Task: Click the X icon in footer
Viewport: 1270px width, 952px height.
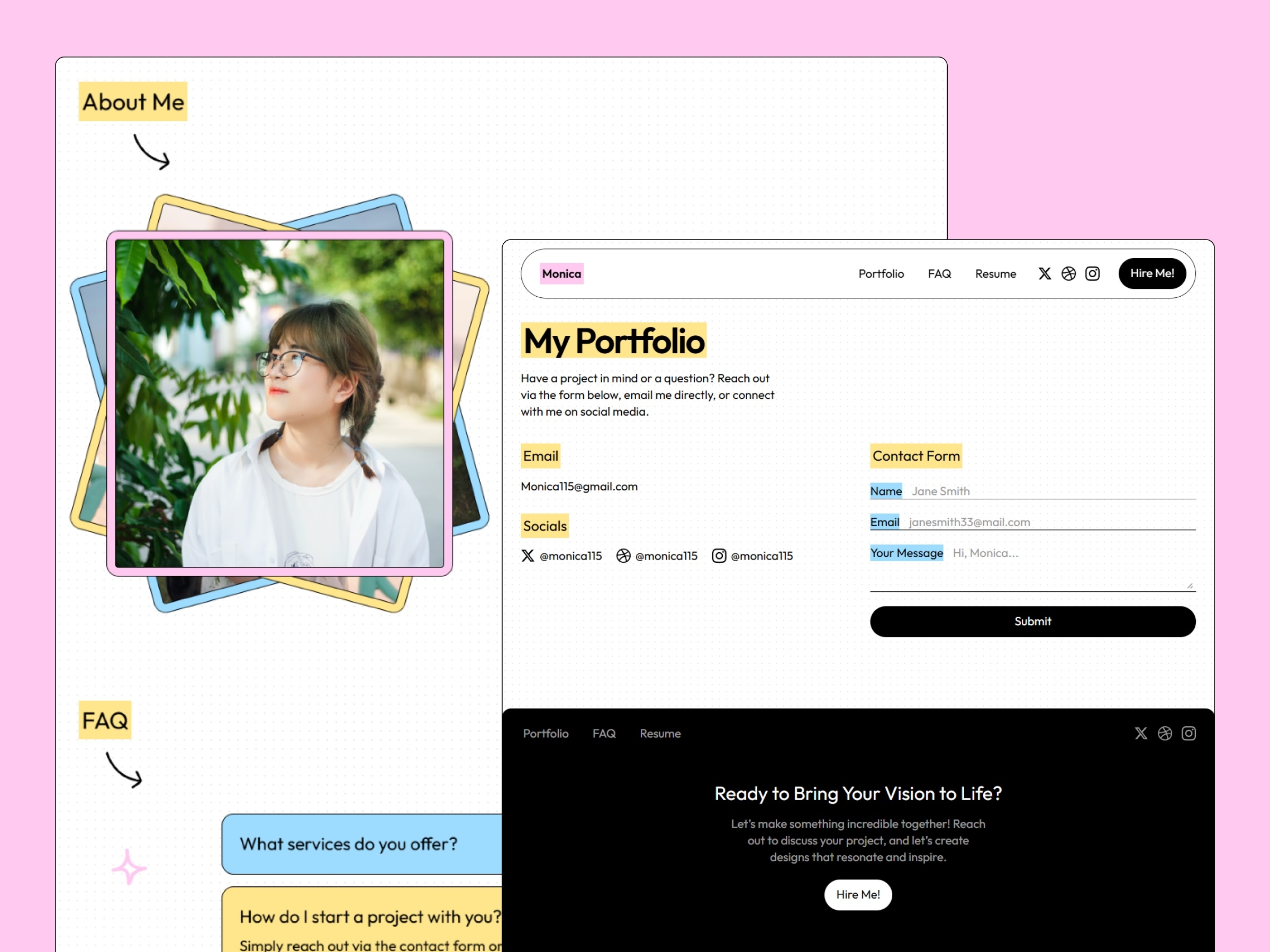Action: (x=1139, y=733)
